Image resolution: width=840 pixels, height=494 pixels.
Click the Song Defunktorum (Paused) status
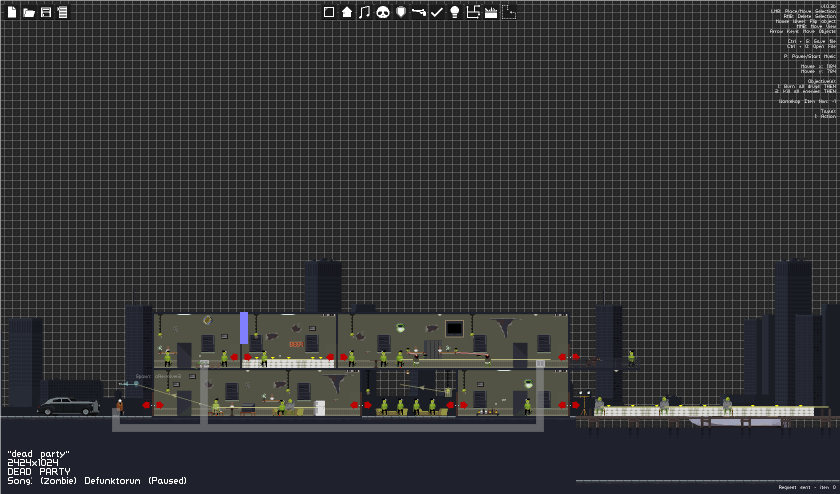pyautogui.click(x=97, y=481)
